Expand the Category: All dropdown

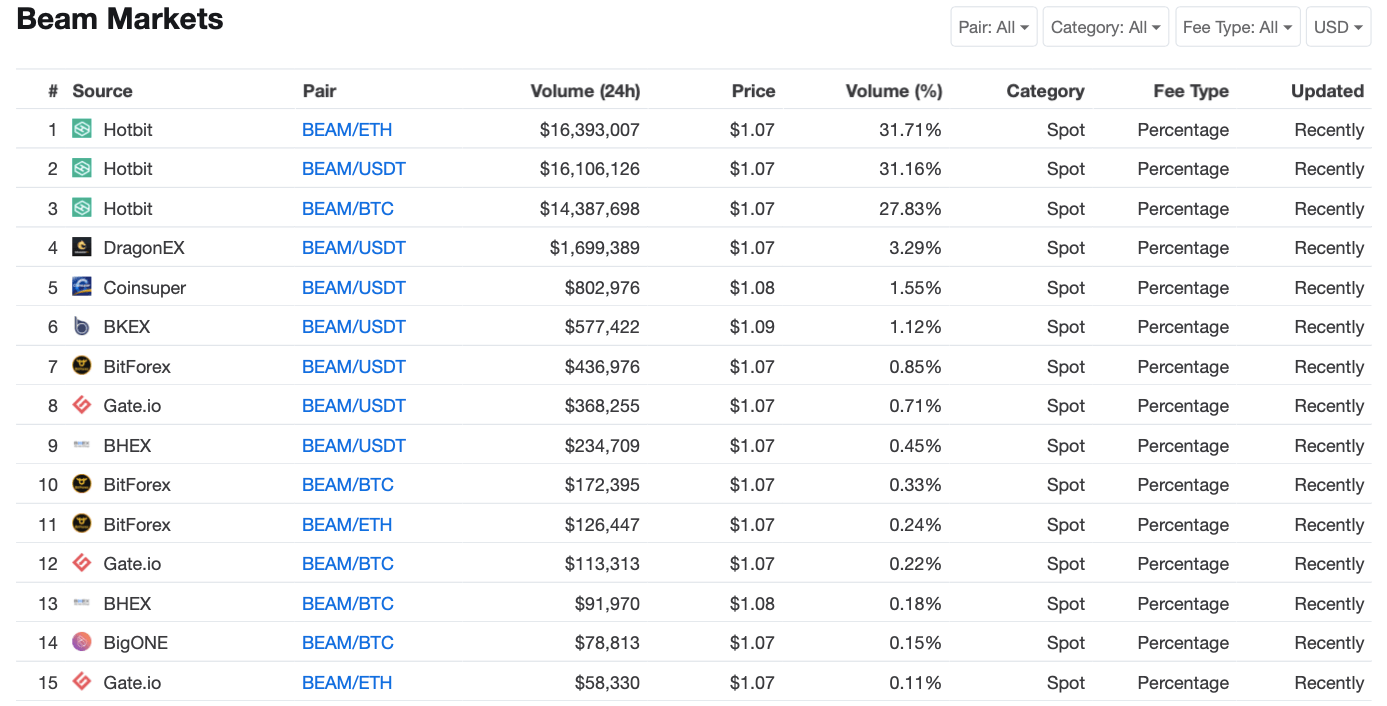(x=1105, y=27)
